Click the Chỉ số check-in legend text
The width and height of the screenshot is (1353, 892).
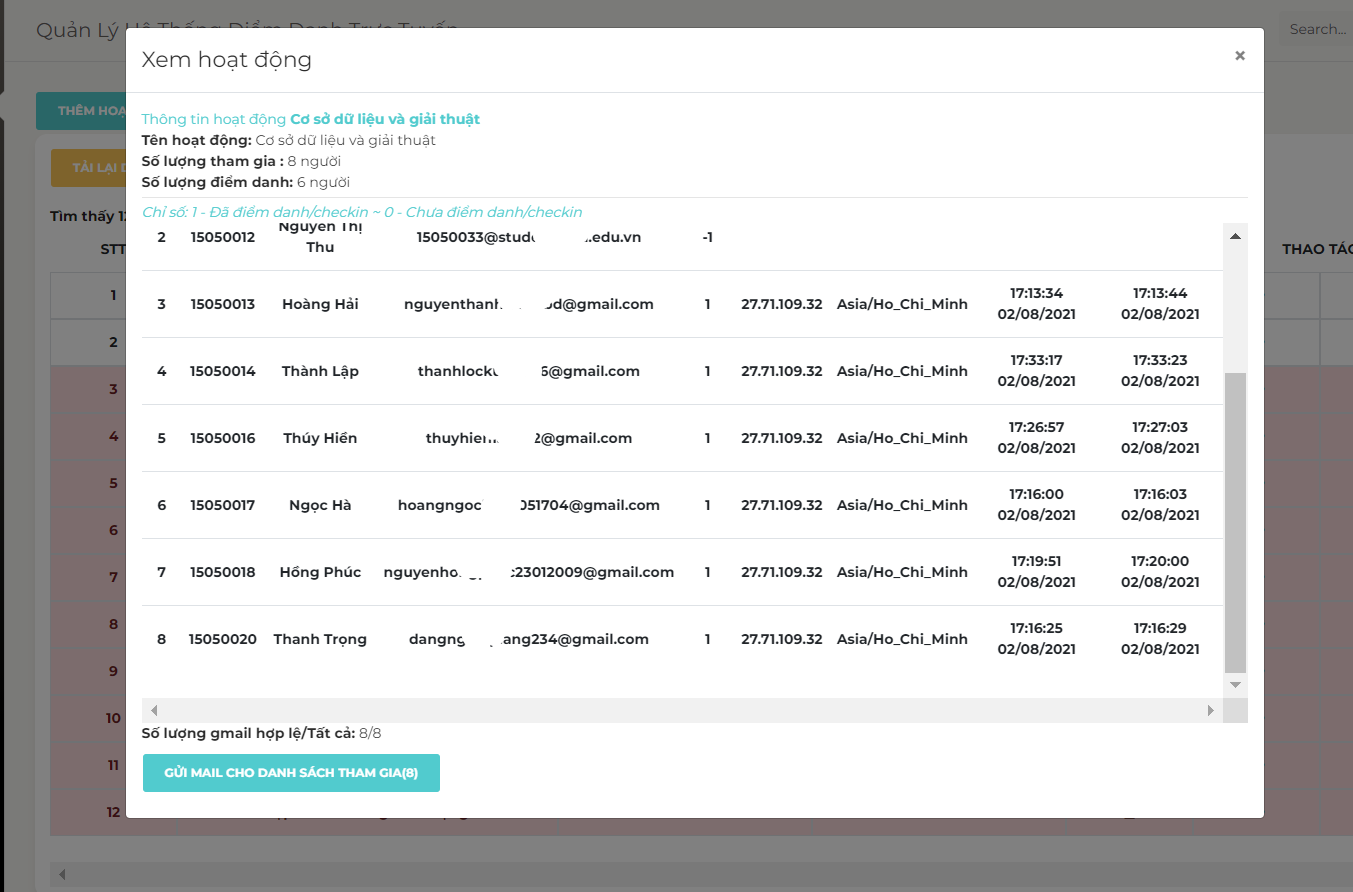pyautogui.click(x=362, y=212)
